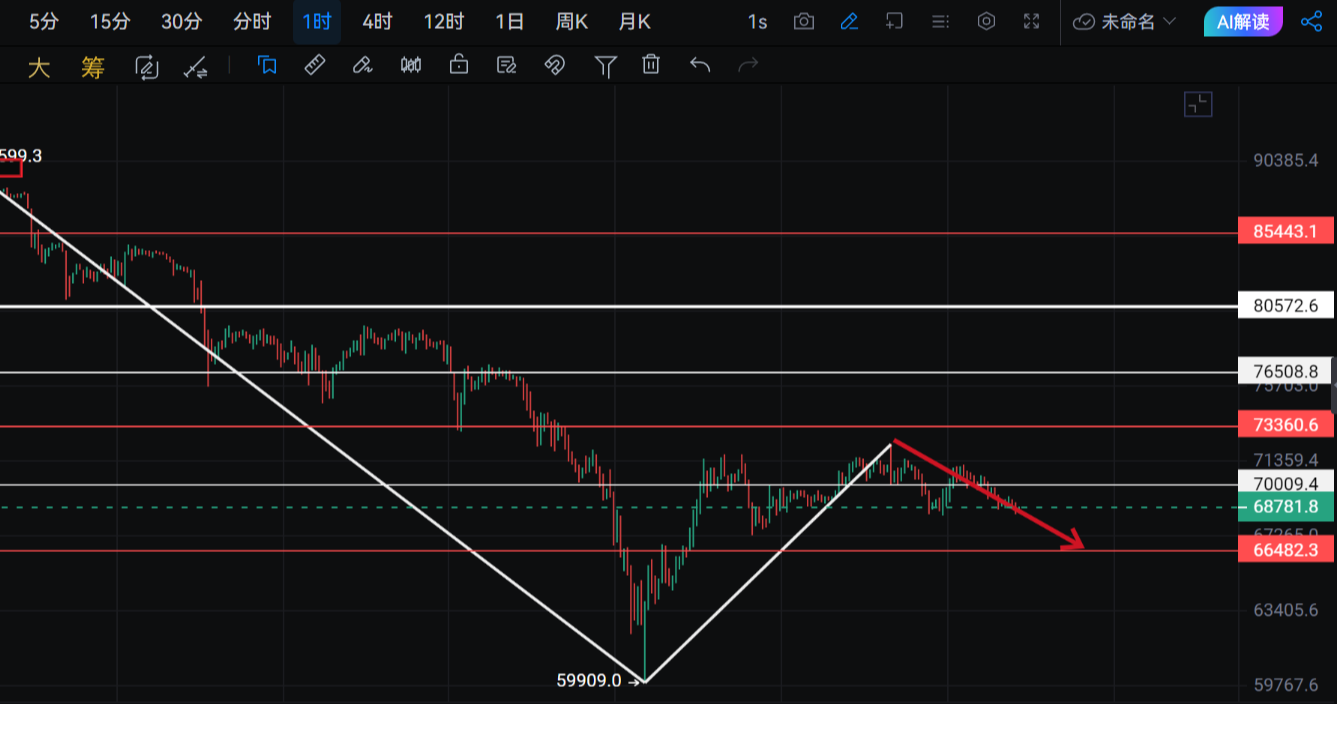Open the filter funnel tool
This screenshot has height=755, width=1337.
(605, 66)
